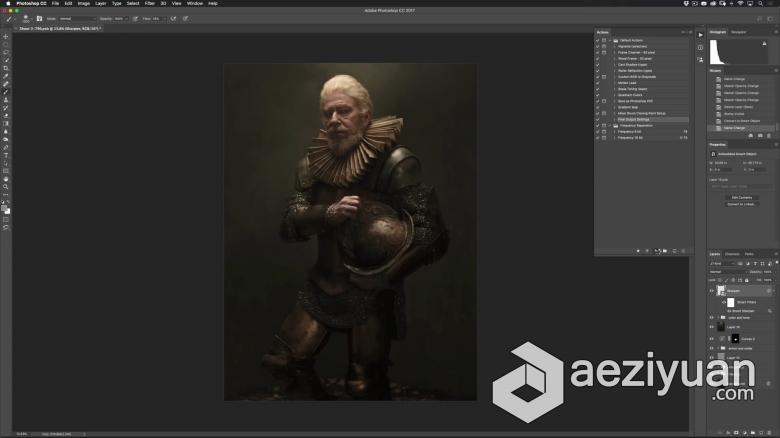Click Begin recording in Actions panel
Image resolution: width=780 pixels, height=438 pixels.
tap(647, 251)
